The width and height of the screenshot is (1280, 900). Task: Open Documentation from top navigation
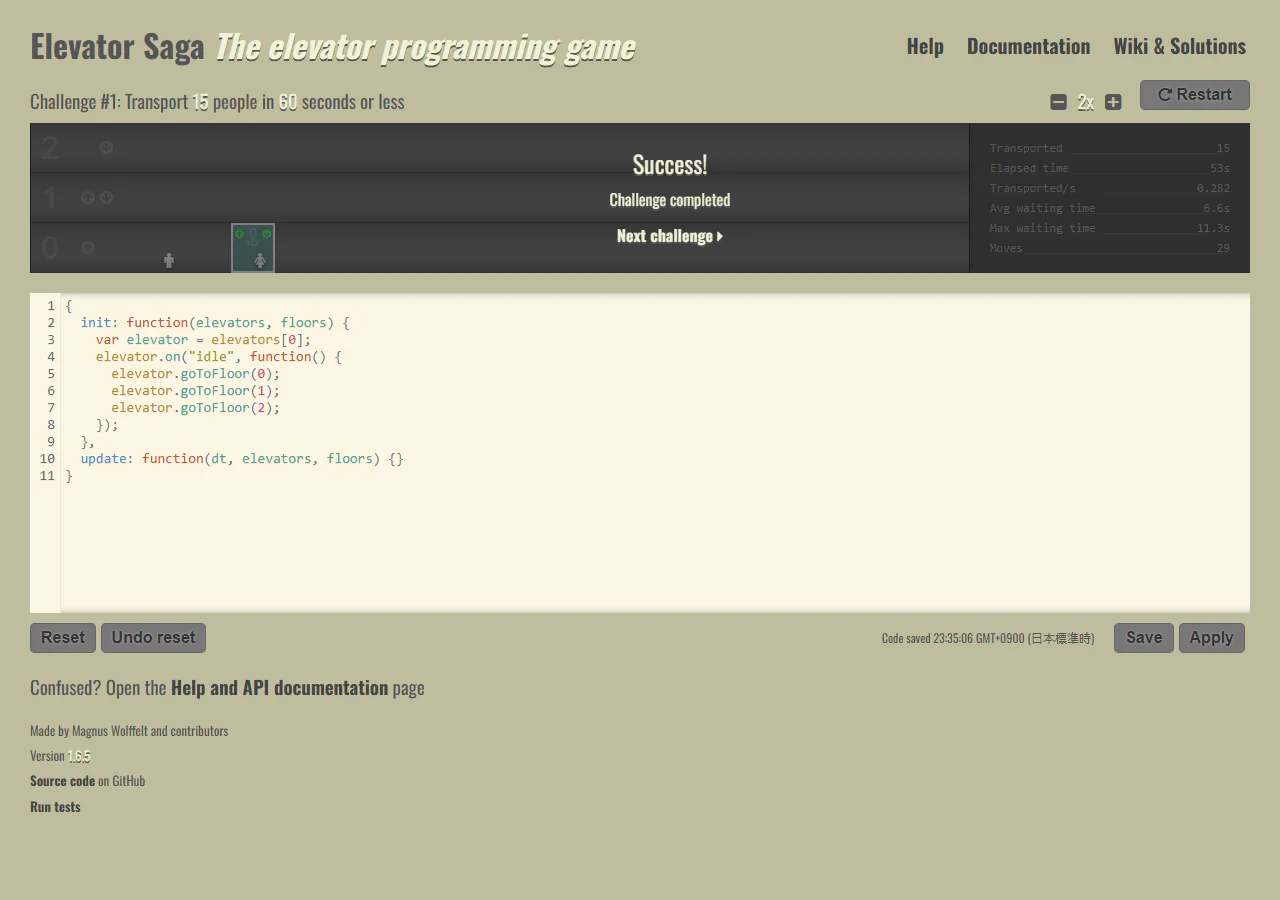click(1028, 46)
